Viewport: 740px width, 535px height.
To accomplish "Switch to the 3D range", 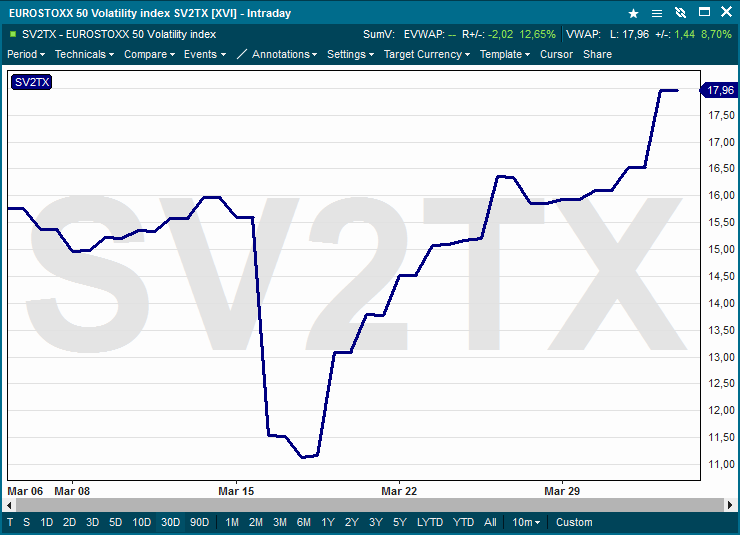I will pos(92,522).
